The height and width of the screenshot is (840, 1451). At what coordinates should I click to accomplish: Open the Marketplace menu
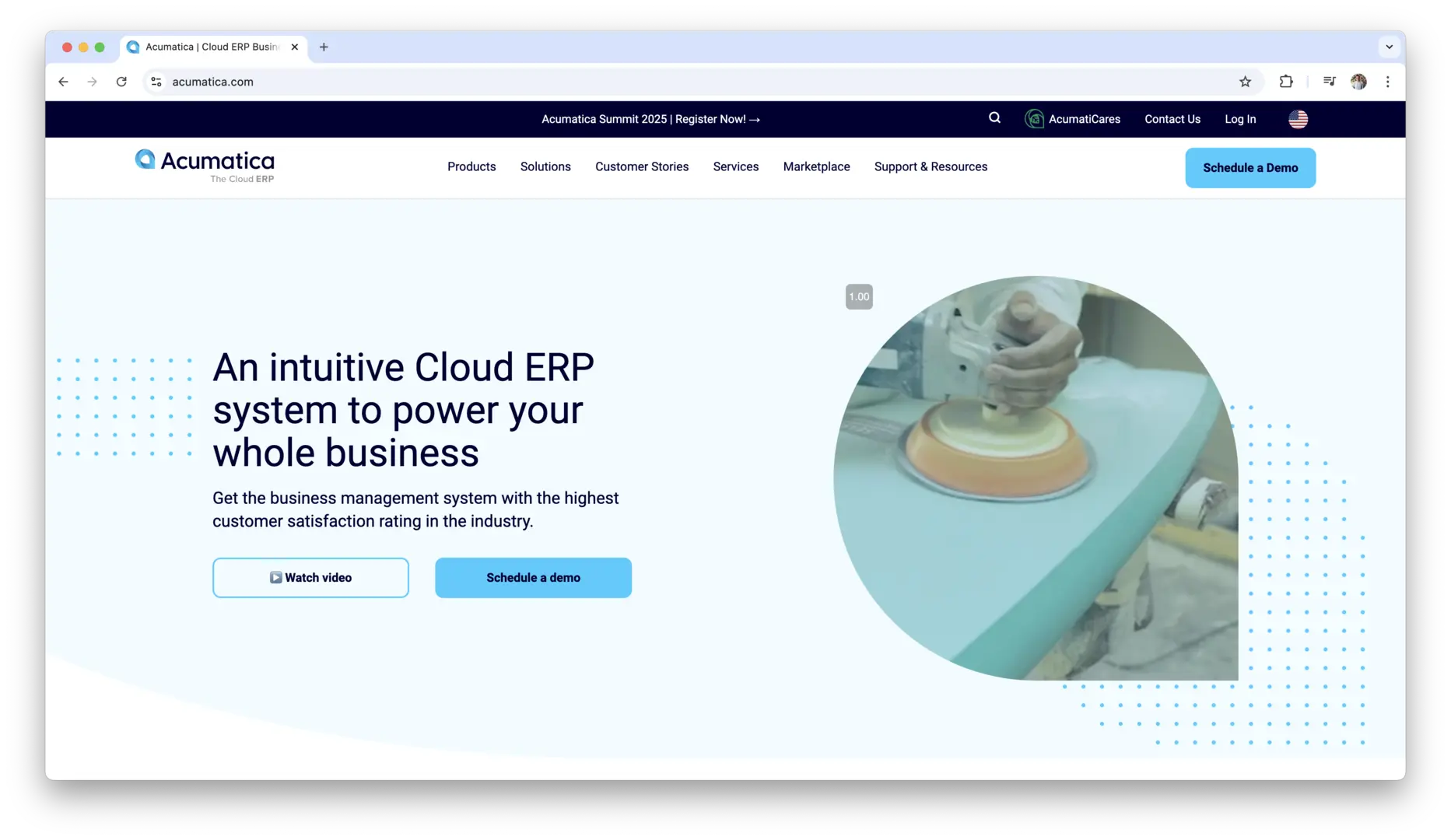(816, 166)
